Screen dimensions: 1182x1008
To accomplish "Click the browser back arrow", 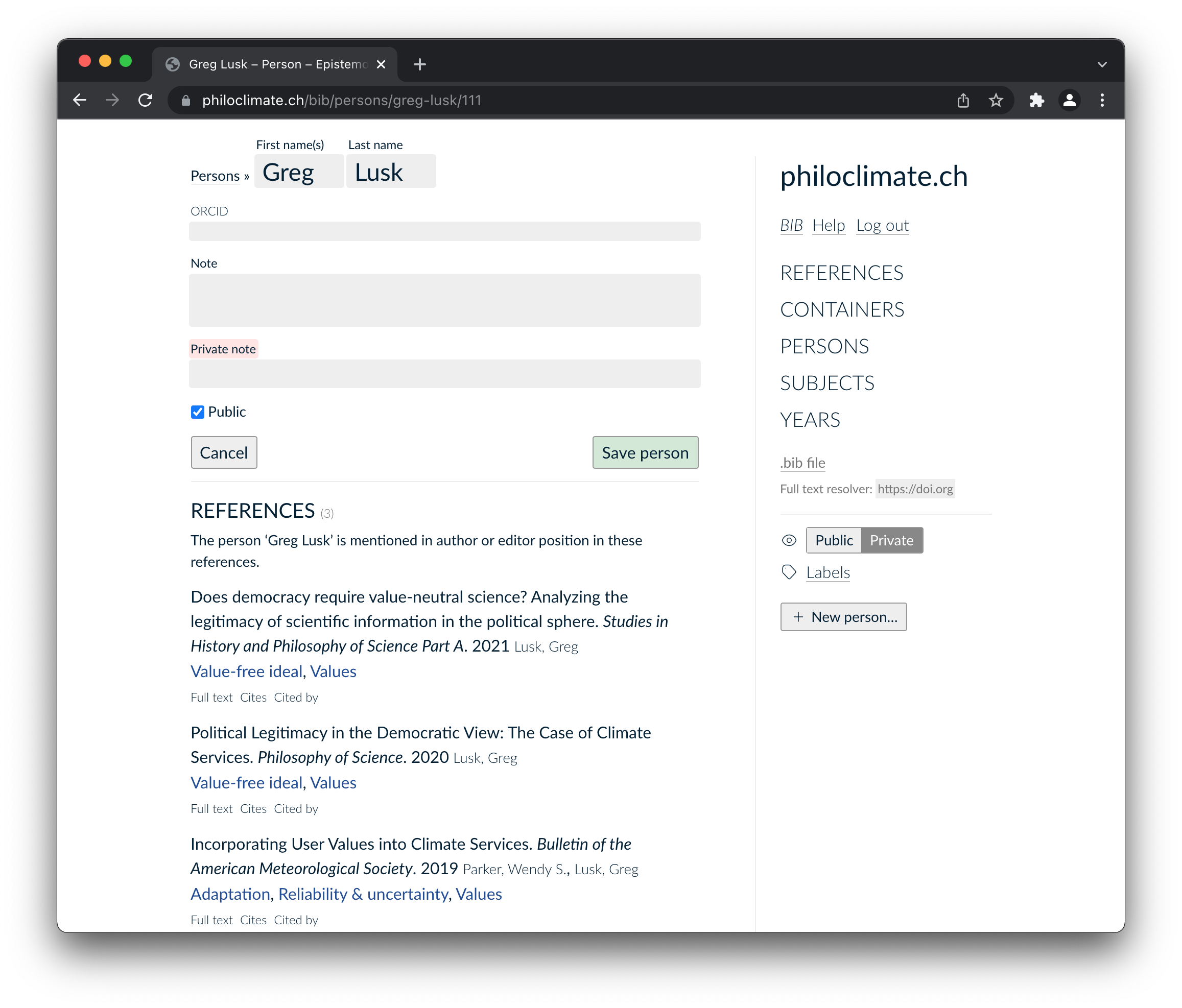I will [x=80, y=101].
